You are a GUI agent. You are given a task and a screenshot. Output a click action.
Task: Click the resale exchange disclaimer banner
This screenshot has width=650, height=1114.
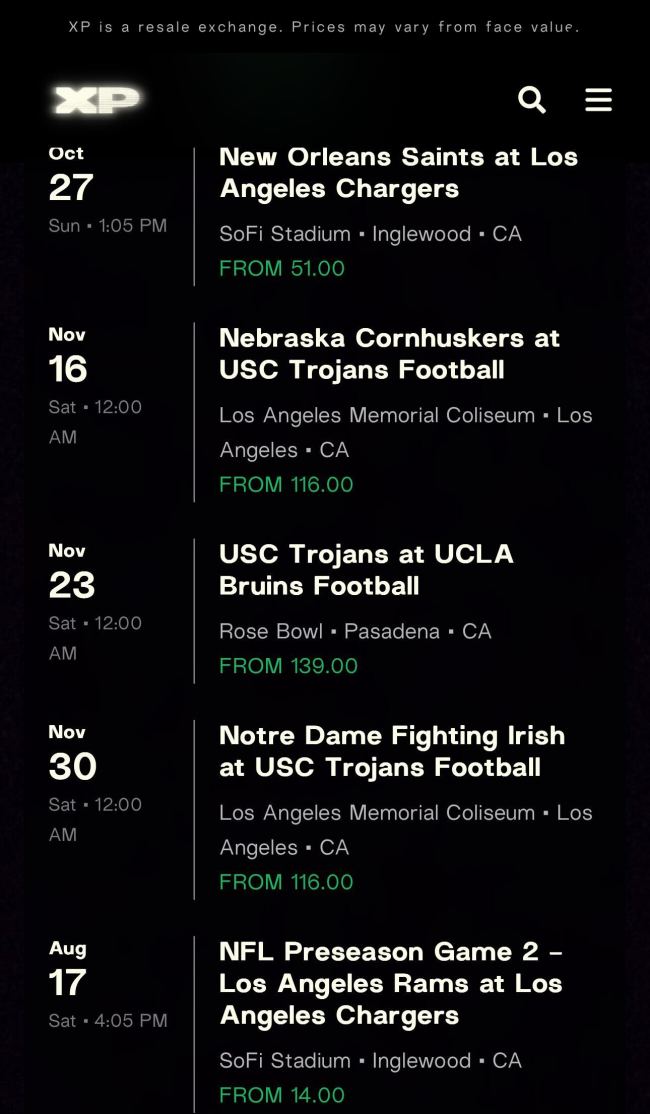(324, 27)
